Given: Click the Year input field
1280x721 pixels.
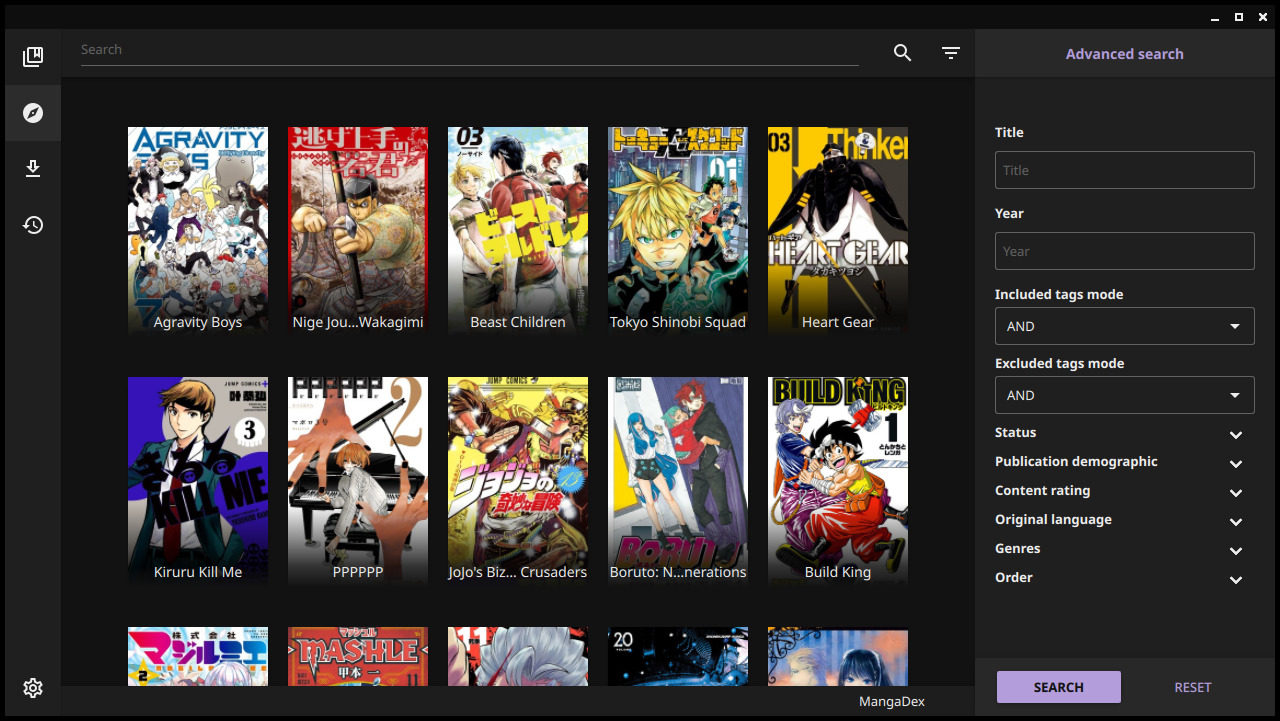Looking at the screenshot, I should pos(1125,251).
